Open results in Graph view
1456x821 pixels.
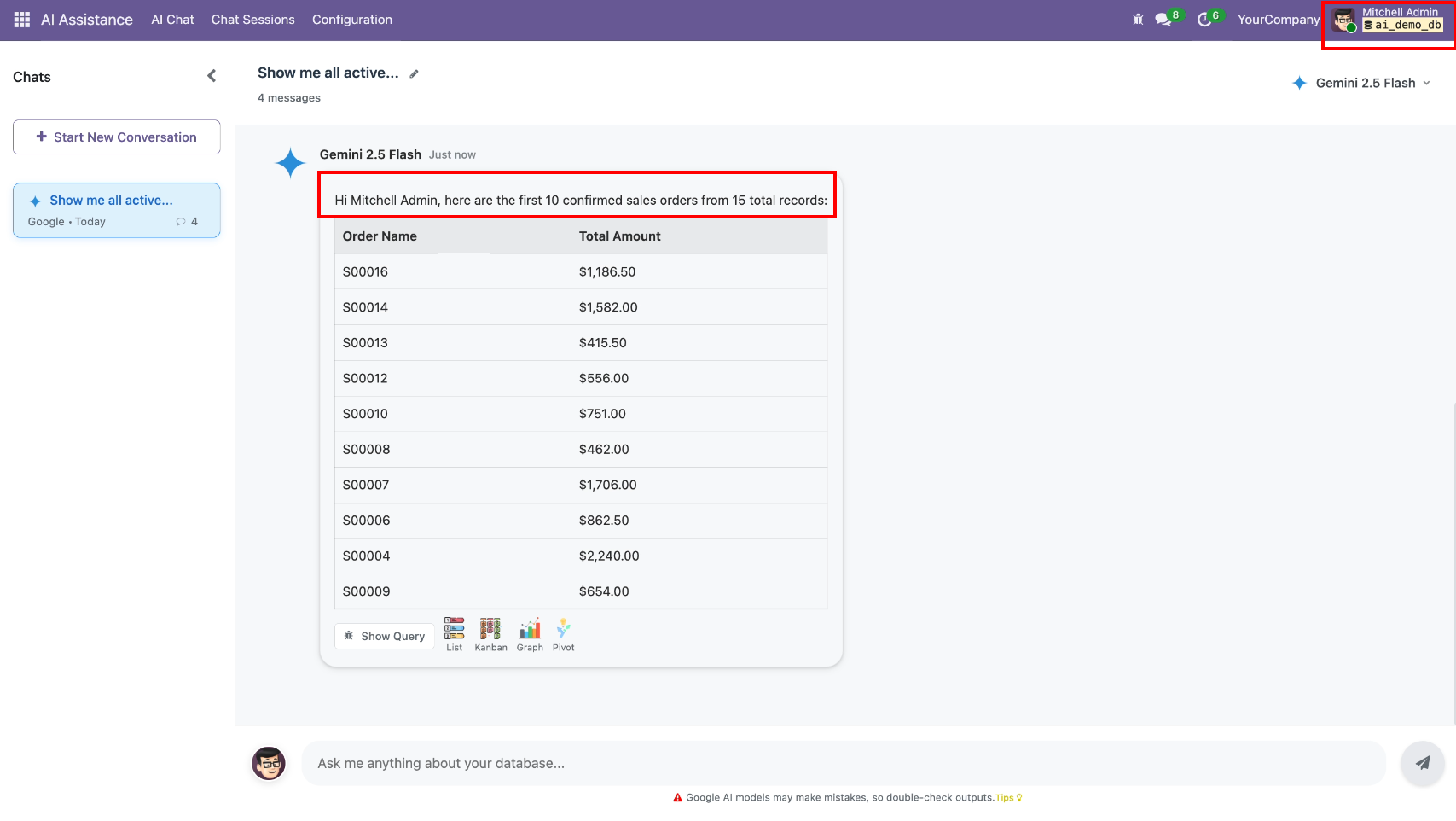click(x=530, y=635)
